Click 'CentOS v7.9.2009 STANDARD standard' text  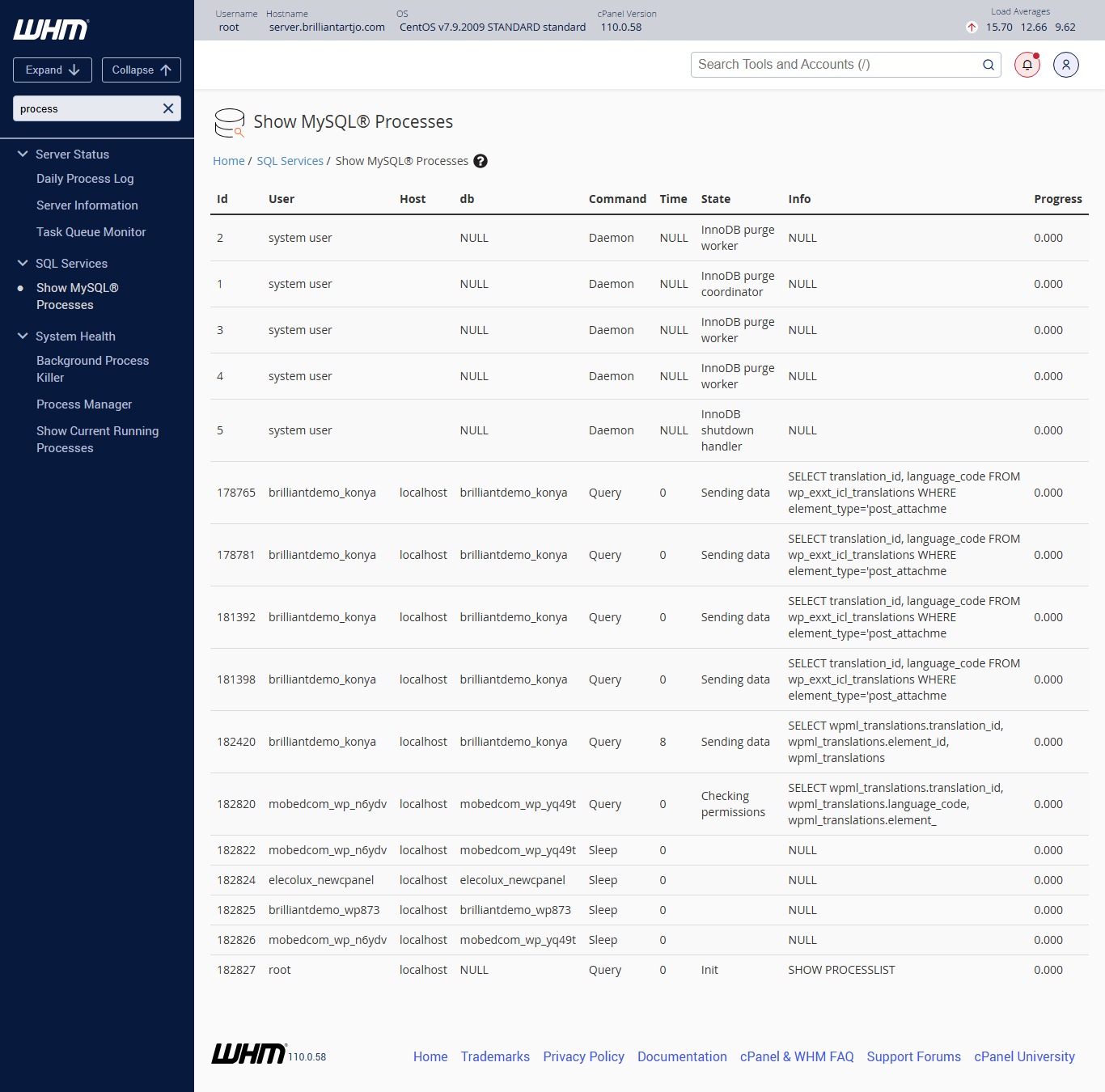pos(493,27)
